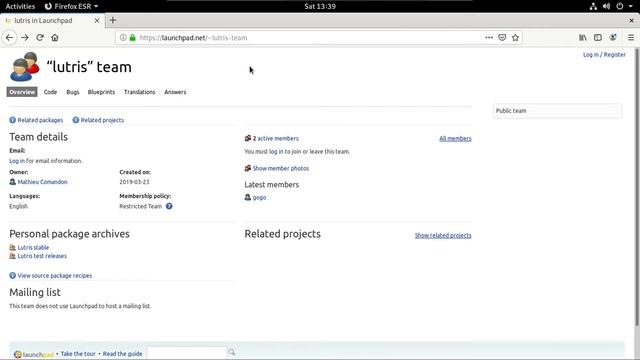
Task: Click the browser forward arrow
Action: pyautogui.click(x=25, y=38)
